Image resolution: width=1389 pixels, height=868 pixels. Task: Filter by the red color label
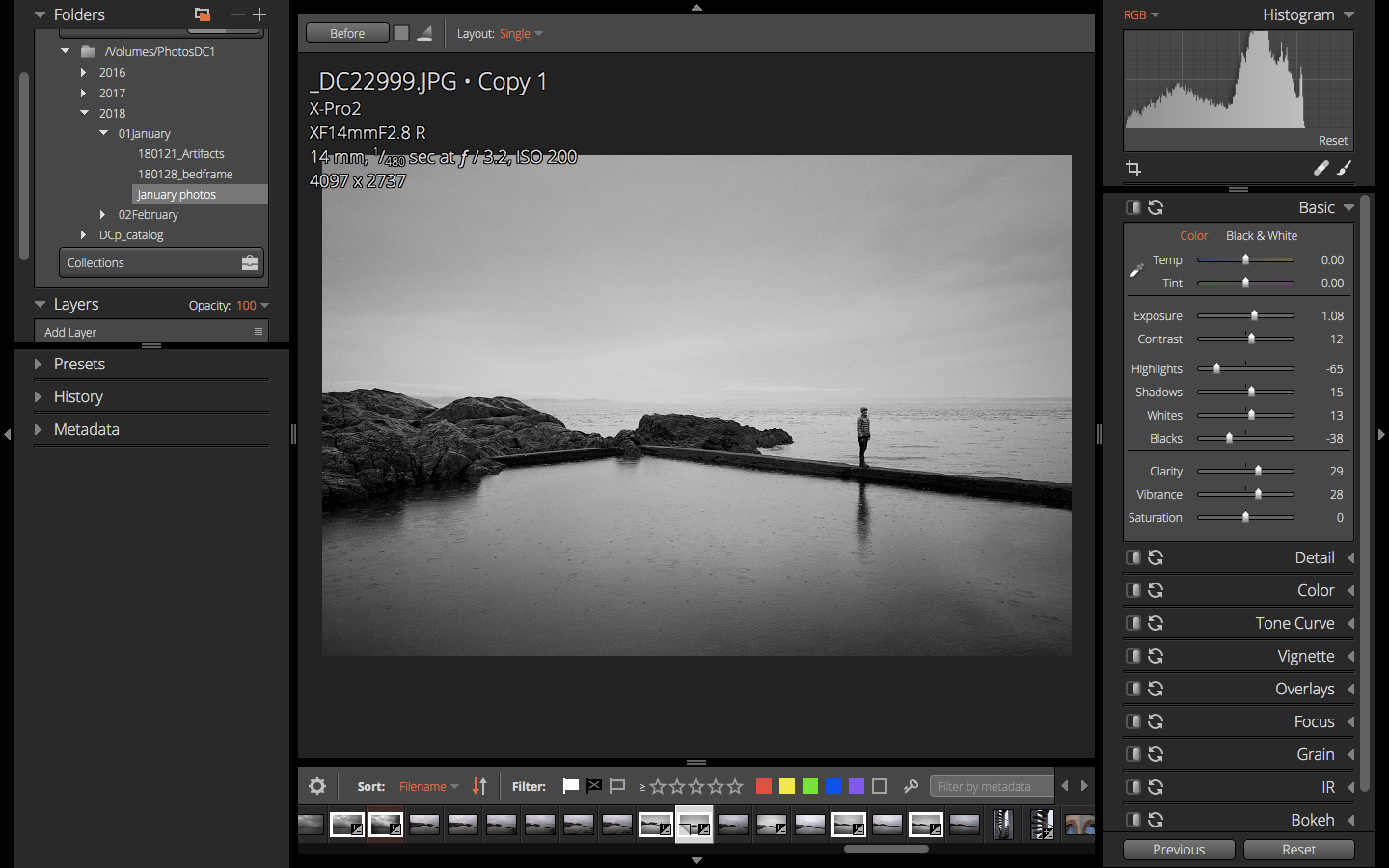point(763,786)
